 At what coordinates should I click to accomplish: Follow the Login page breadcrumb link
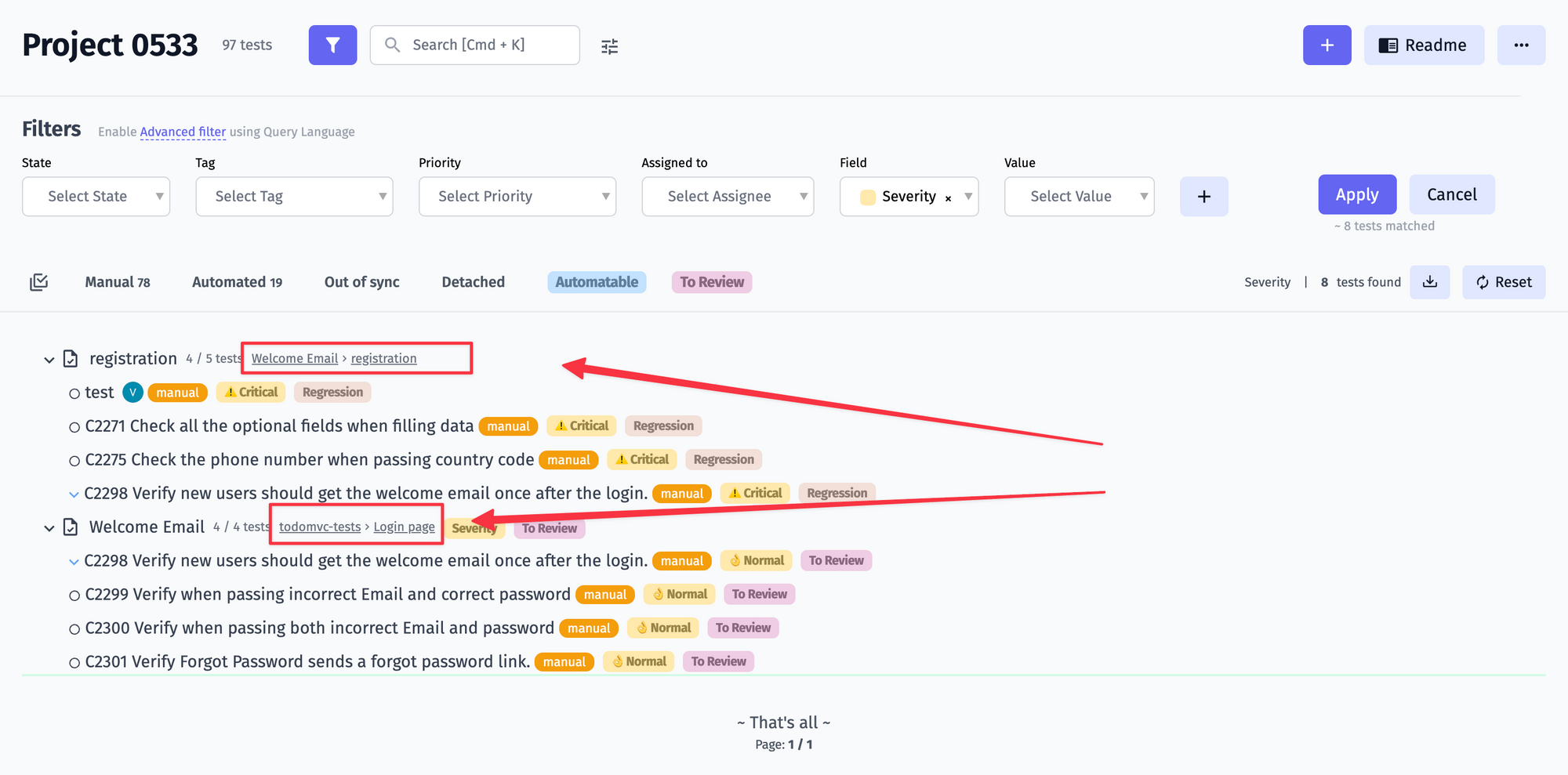[x=404, y=527]
